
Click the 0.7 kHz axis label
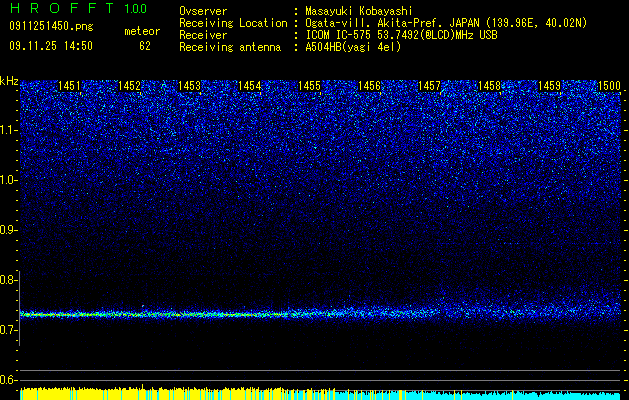(x=9, y=330)
